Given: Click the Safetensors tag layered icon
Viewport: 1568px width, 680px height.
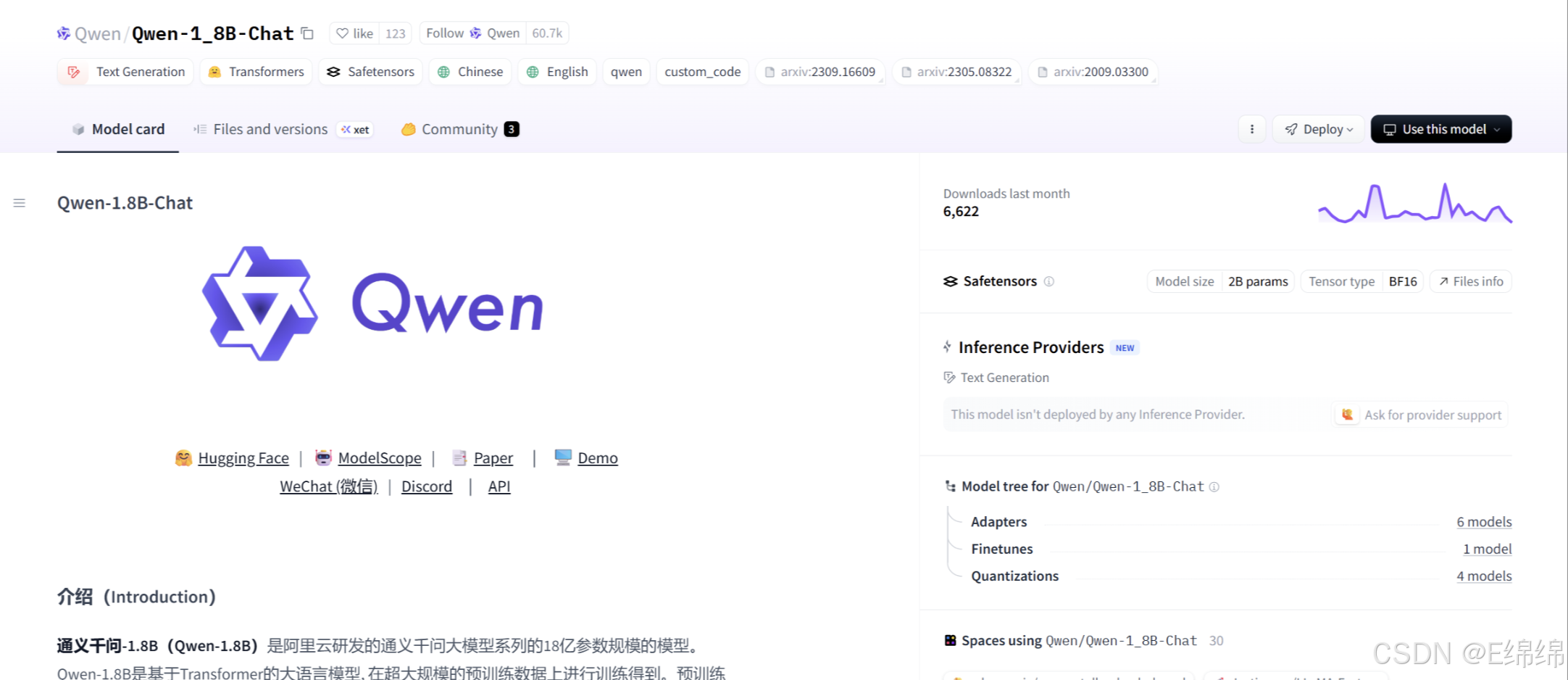Looking at the screenshot, I should click(333, 72).
